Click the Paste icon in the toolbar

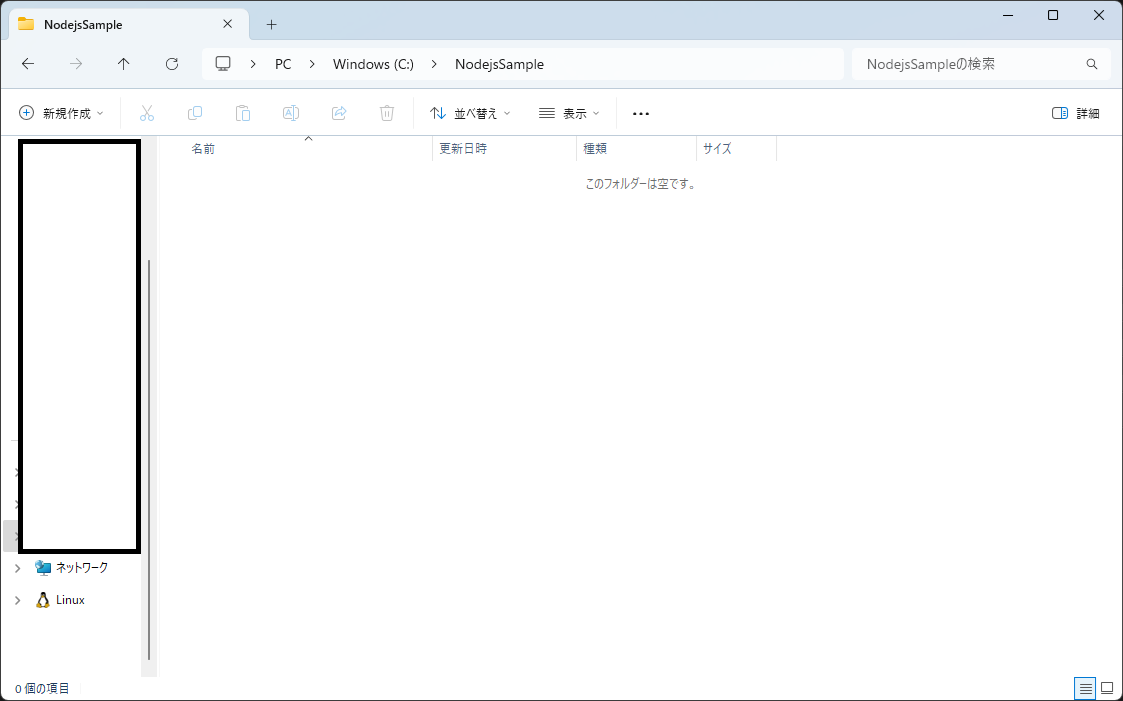pos(243,112)
